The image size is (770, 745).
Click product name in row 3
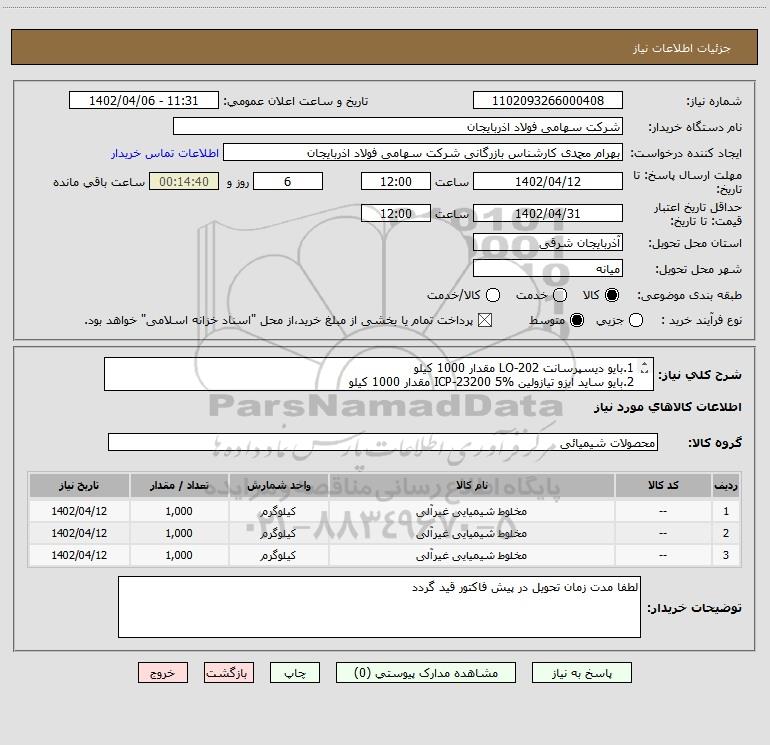[471, 555]
